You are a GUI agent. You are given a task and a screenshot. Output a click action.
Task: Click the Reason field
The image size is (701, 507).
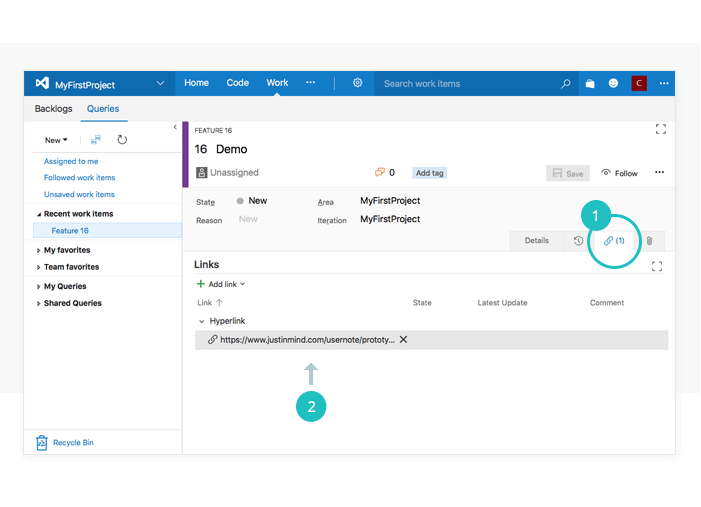[248, 219]
